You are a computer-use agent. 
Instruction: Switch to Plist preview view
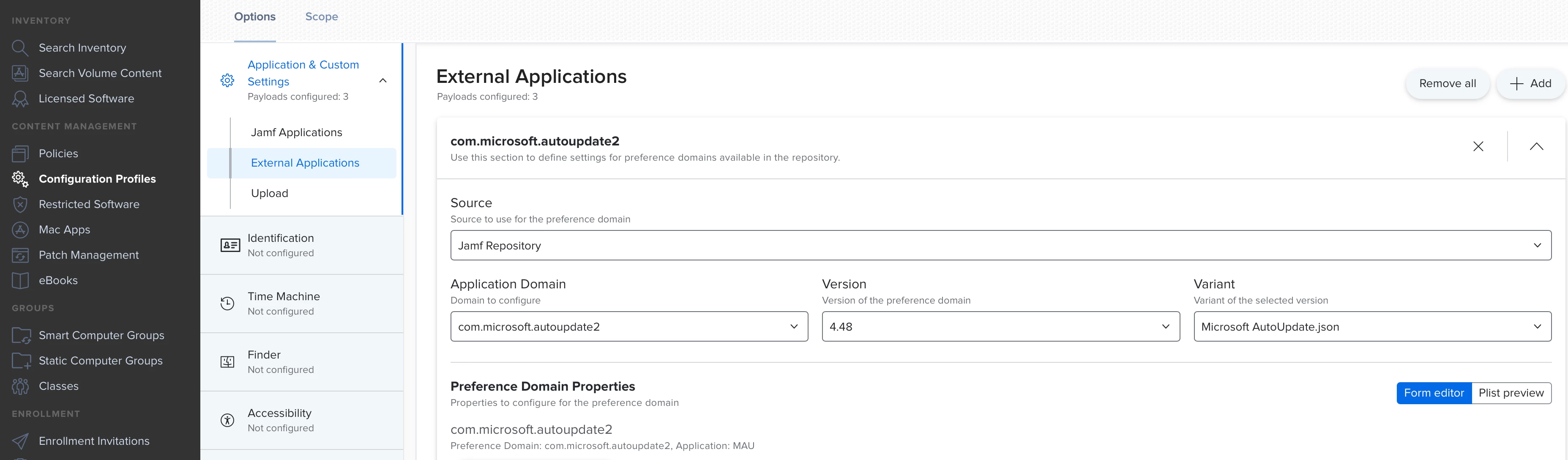(x=1511, y=393)
